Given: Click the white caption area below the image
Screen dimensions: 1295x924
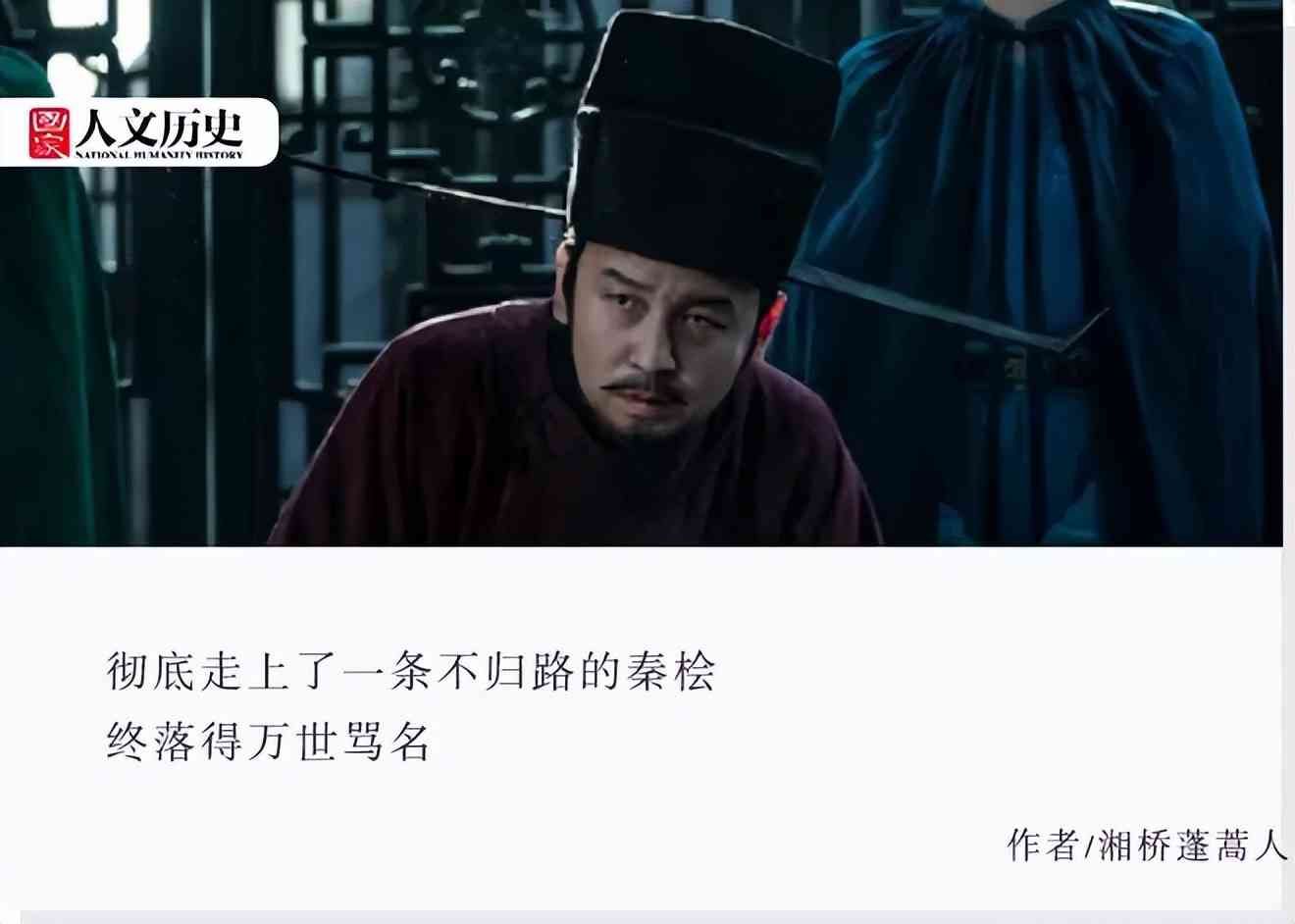Looking at the screenshot, I should (x=642, y=731).
